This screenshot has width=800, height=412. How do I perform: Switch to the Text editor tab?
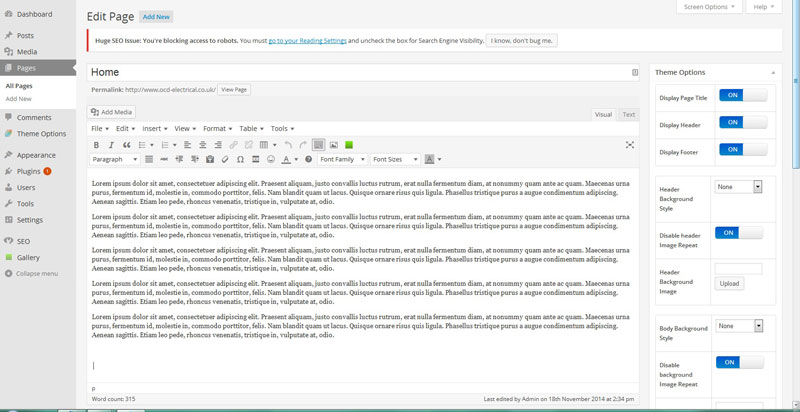[629, 115]
